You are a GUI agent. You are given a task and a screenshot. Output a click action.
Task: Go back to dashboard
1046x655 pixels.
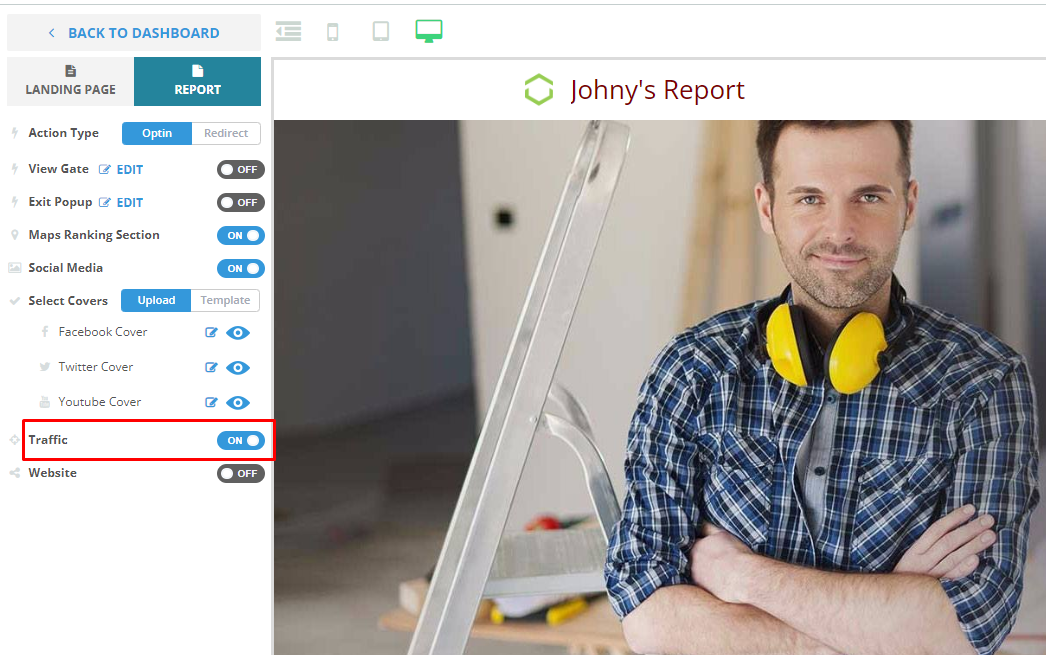134,33
